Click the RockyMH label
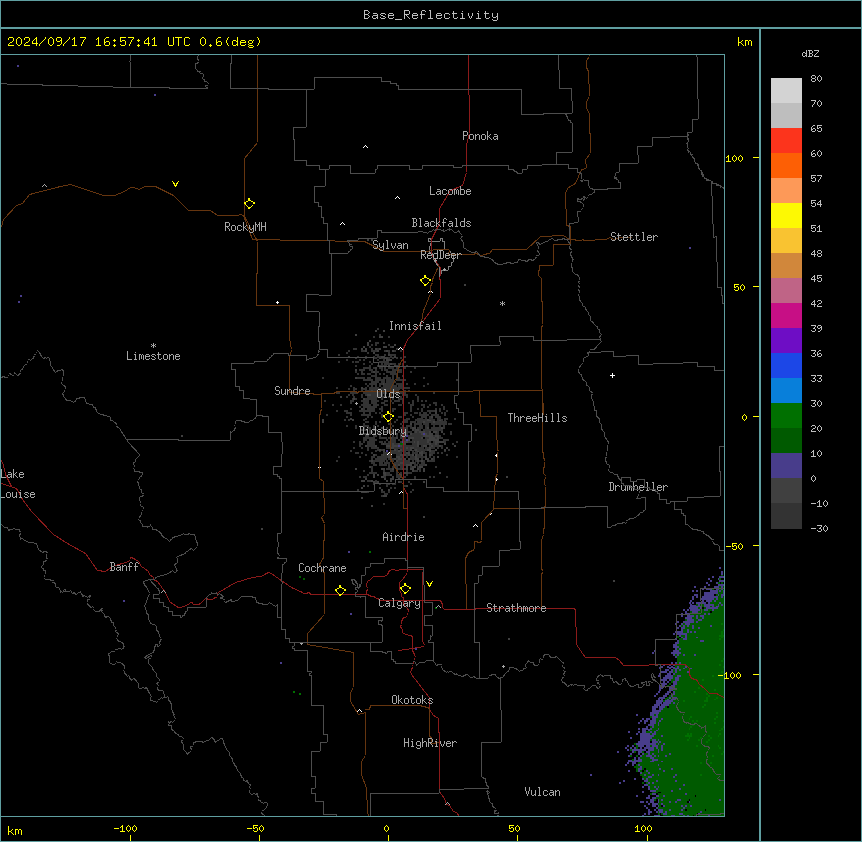Viewport: 862px width, 842px height. 245,227
